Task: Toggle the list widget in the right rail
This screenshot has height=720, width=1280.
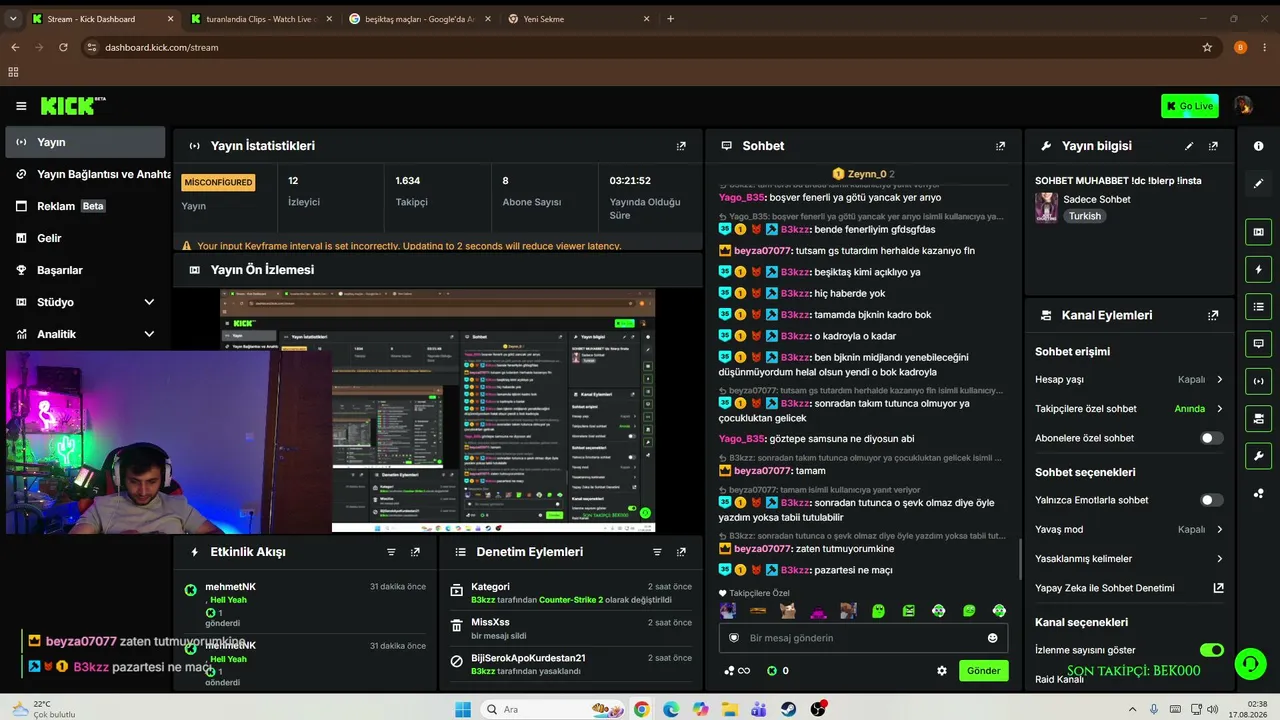Action: click(x=1258, y=306)
